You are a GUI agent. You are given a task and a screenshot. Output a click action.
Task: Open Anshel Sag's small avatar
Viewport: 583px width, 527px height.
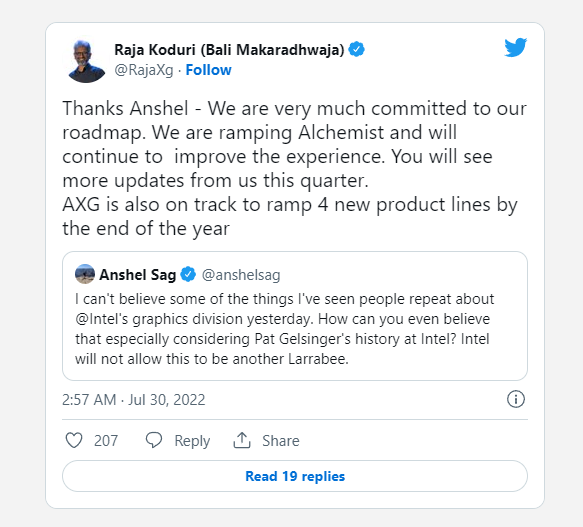(x=85, y=274)
